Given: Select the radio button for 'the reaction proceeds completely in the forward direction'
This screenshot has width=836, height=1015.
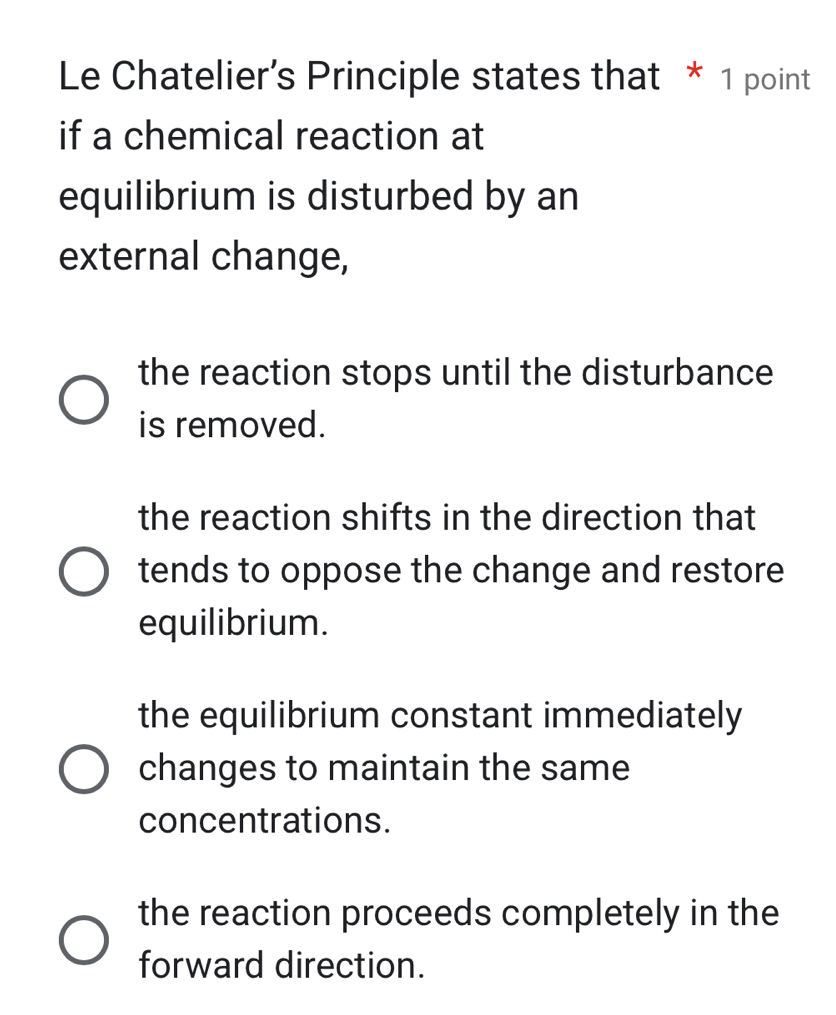Looking at the screenshot, I should (83, 940).
